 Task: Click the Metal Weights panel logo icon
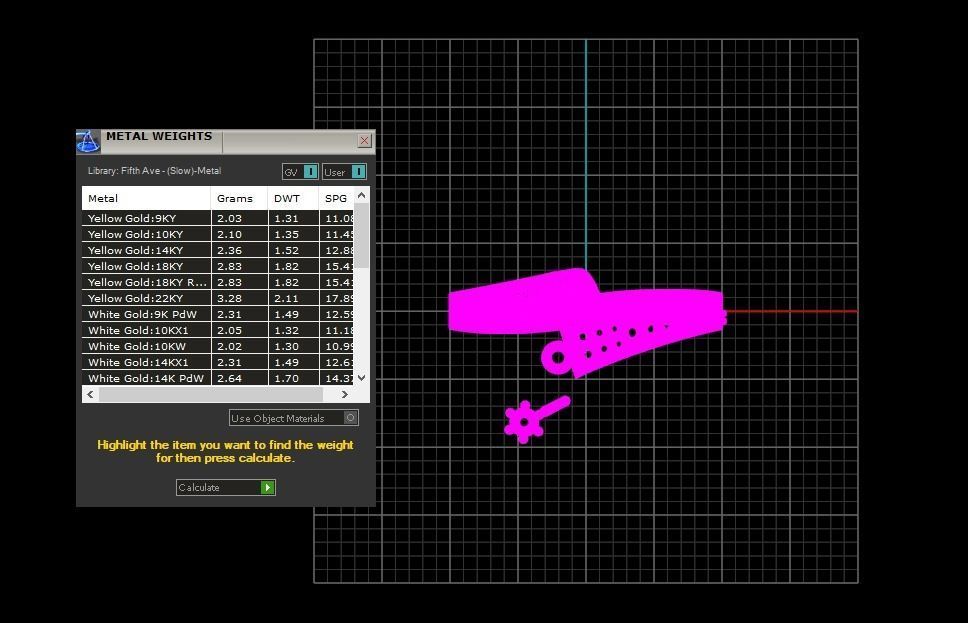88,141
